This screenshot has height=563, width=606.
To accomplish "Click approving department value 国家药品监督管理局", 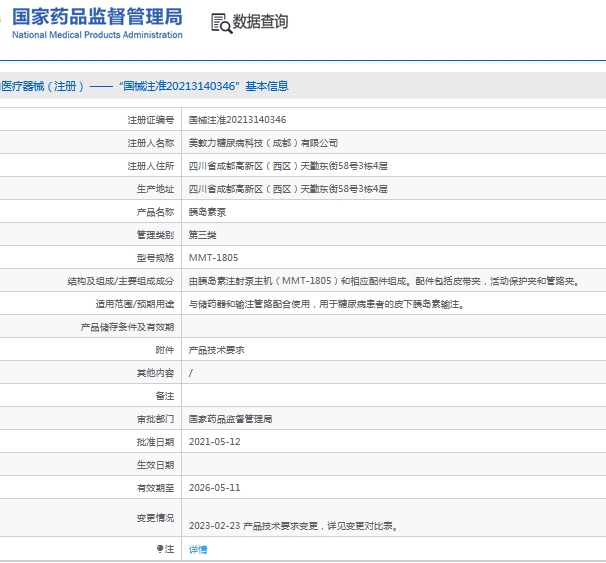I will point(230,419).
